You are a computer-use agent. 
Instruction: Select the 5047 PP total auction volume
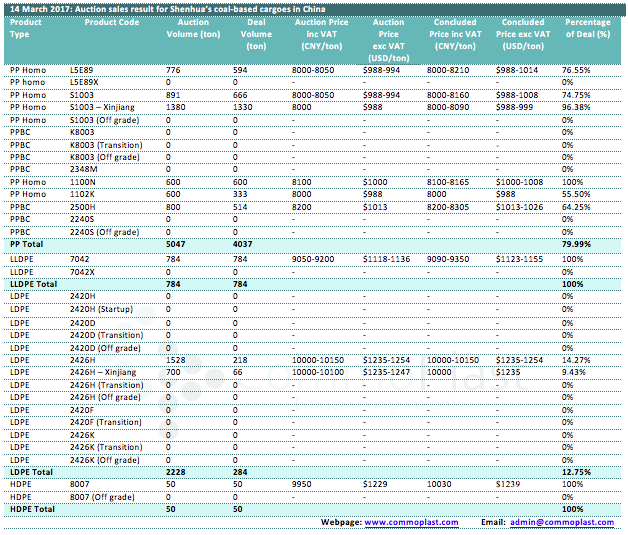click(176, 244)
